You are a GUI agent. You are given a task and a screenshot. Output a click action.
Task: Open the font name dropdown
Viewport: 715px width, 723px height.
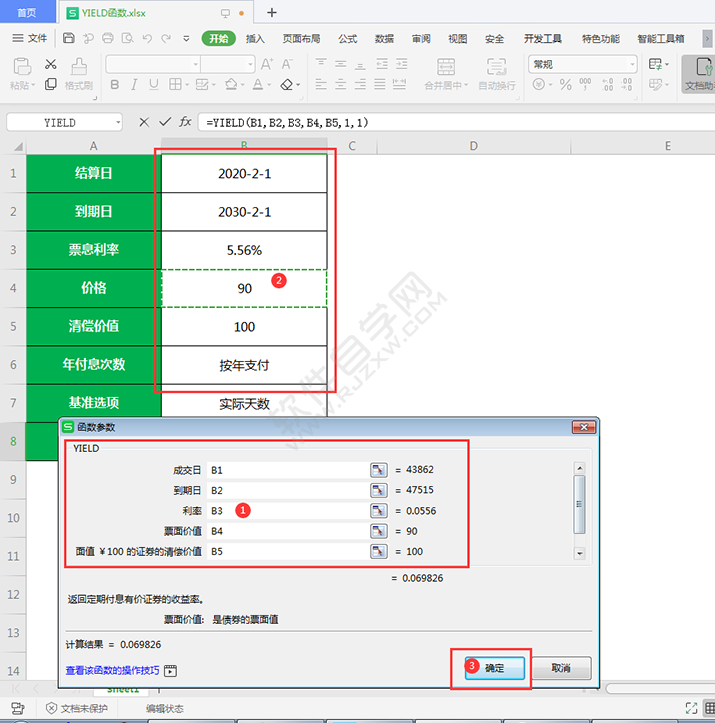196,65
